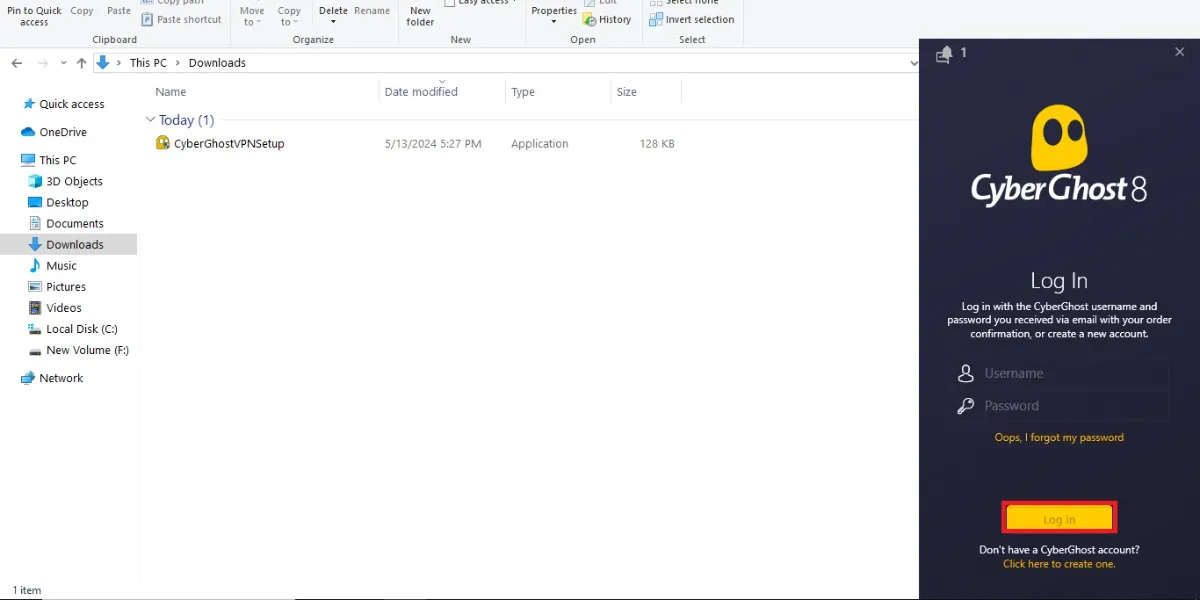Image resolution: width=1200 pixels, height=600 pixels.
Task: Click the '128 KB' size cell
Action: [x=657, y=144]
